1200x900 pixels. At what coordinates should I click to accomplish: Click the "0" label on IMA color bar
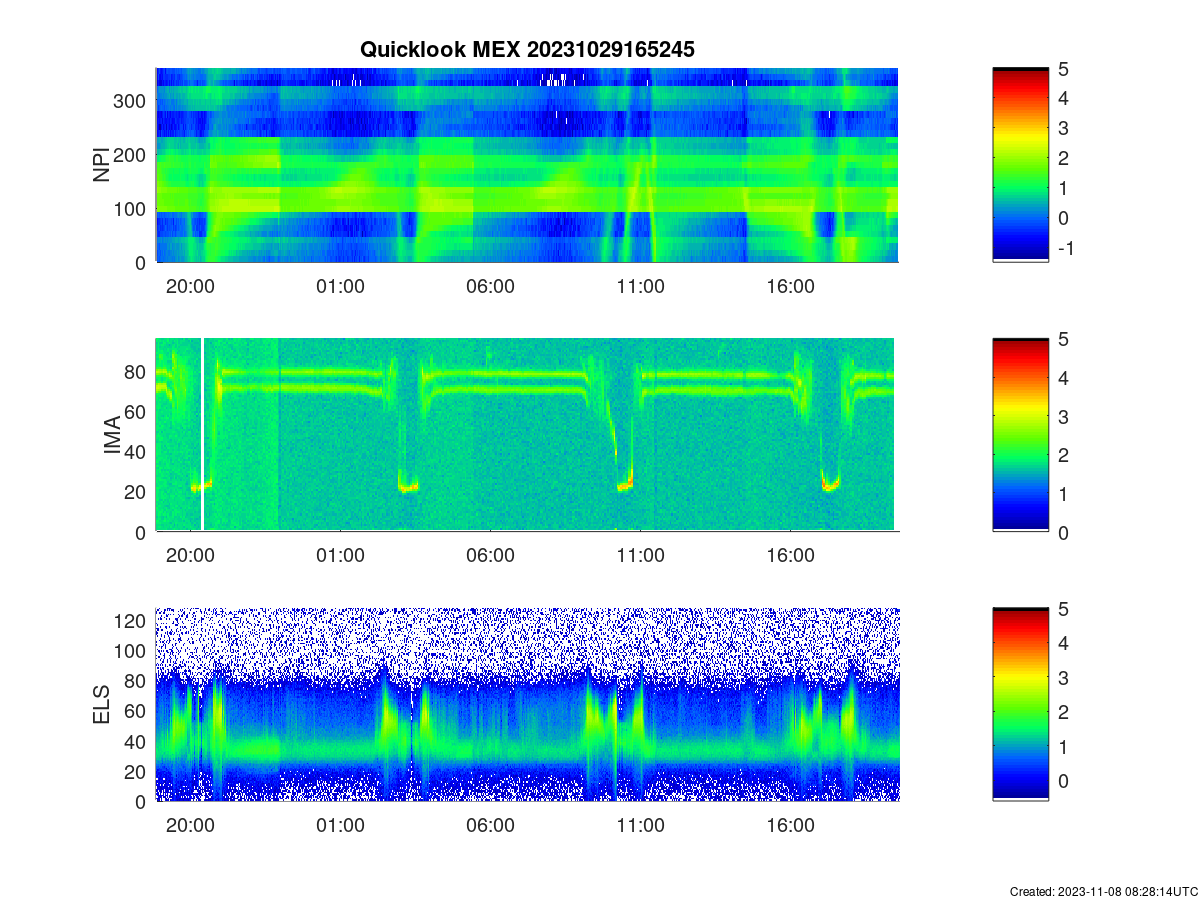point(1064,532)
